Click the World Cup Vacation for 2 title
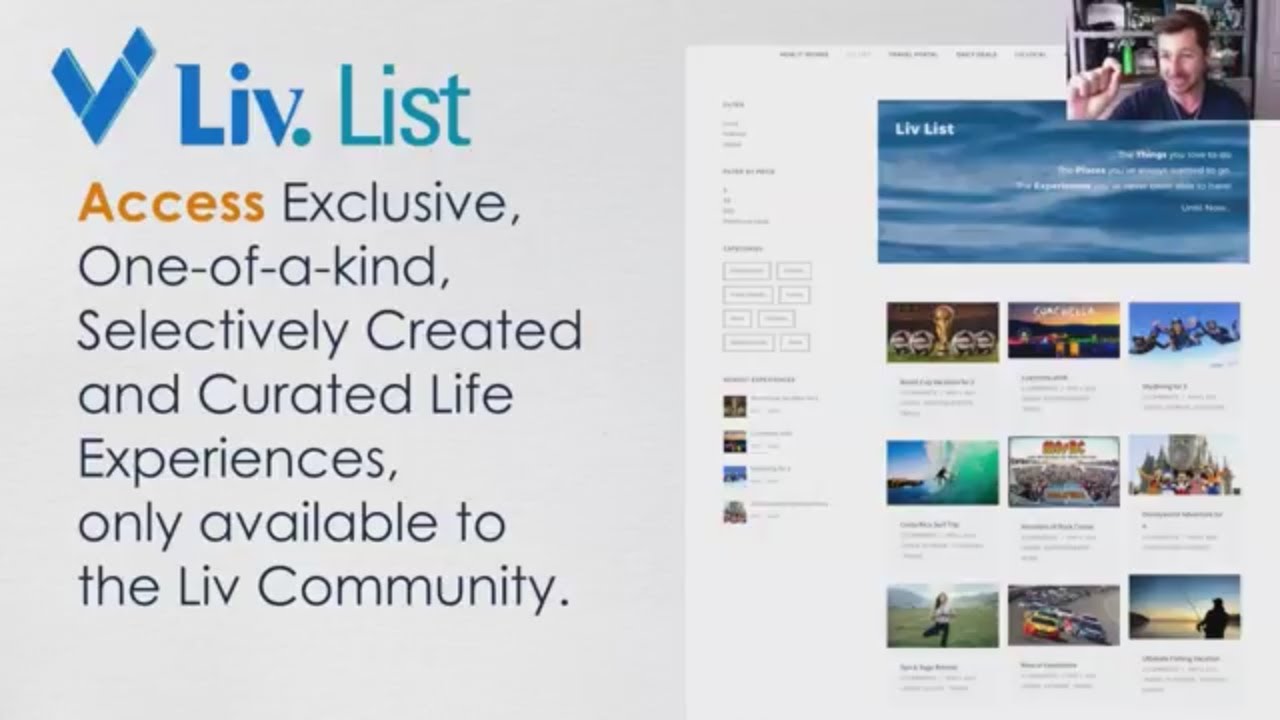Image resolution: width=1280 pixels, height=720 pixels. tap(936, 381)
